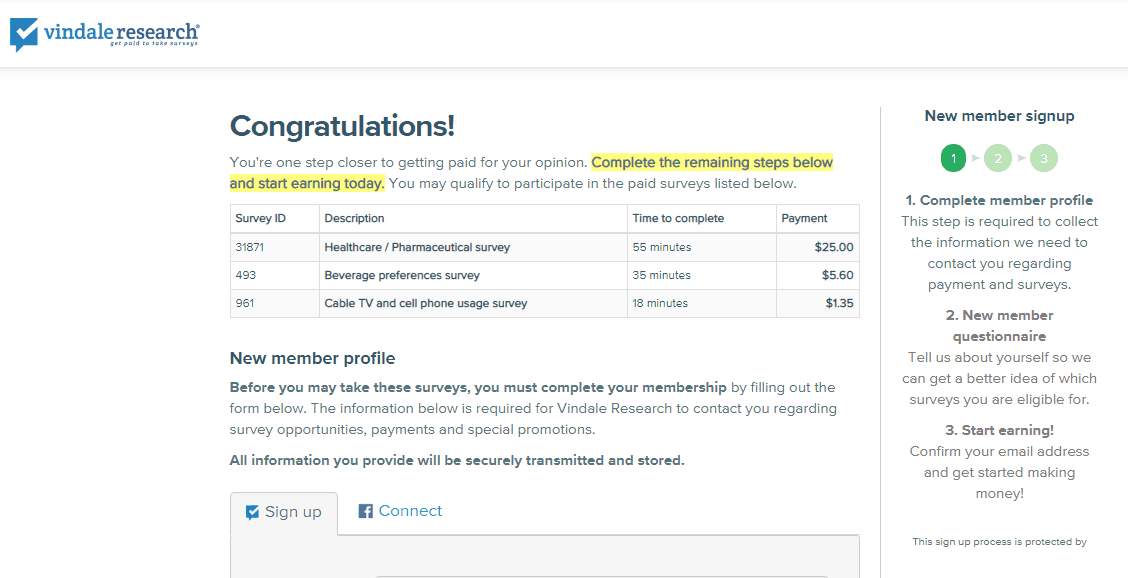Open the Facebook Connect tab
The height and width of the screenshot is (578, 1128).
coord(400,511)
